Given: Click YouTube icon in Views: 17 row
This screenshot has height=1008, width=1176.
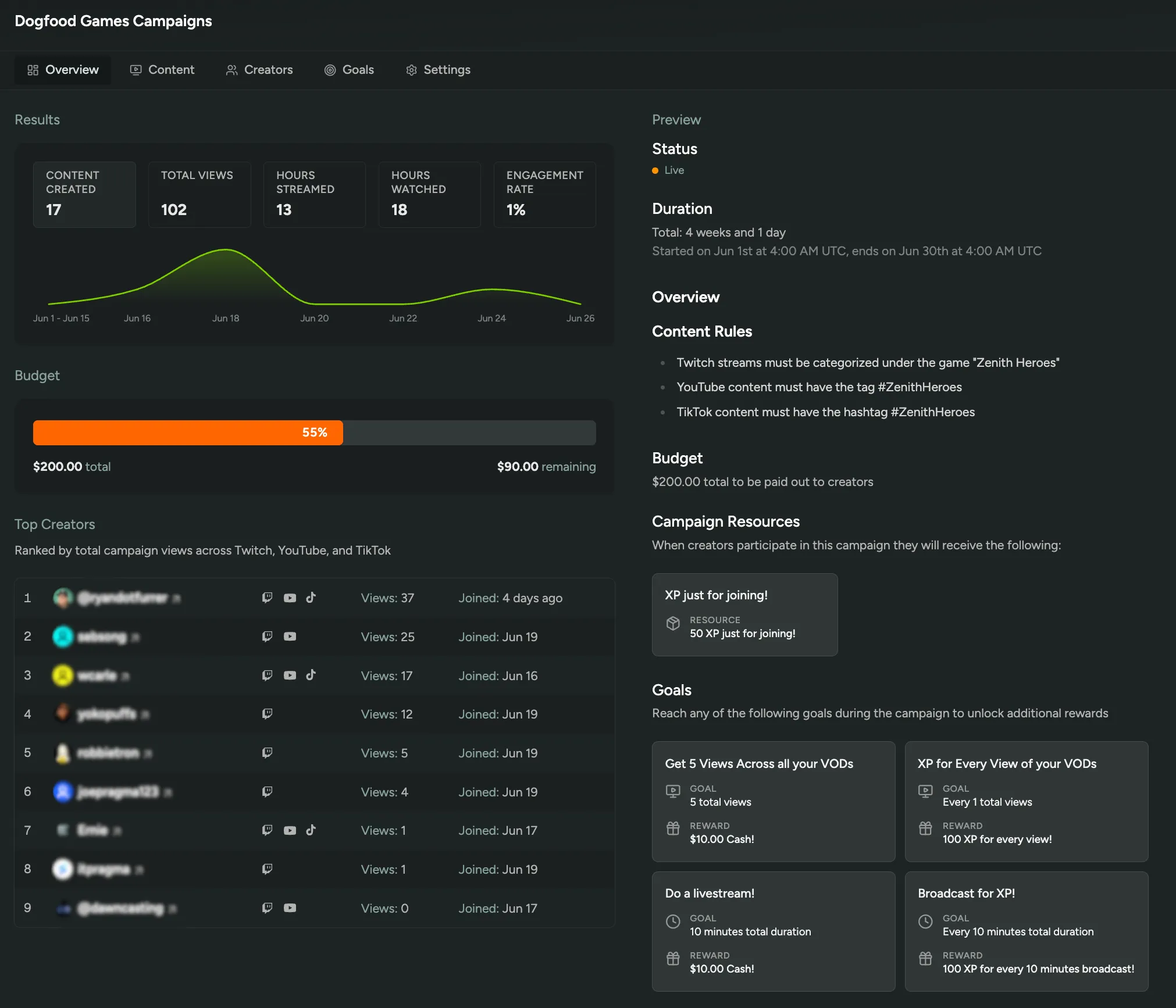Looking at the screenshot, I should (x=290, y=675).
